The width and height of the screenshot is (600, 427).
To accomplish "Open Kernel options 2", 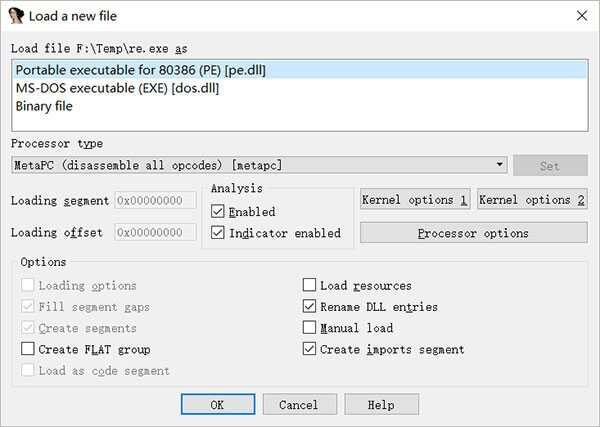I will tap(532, 200).
